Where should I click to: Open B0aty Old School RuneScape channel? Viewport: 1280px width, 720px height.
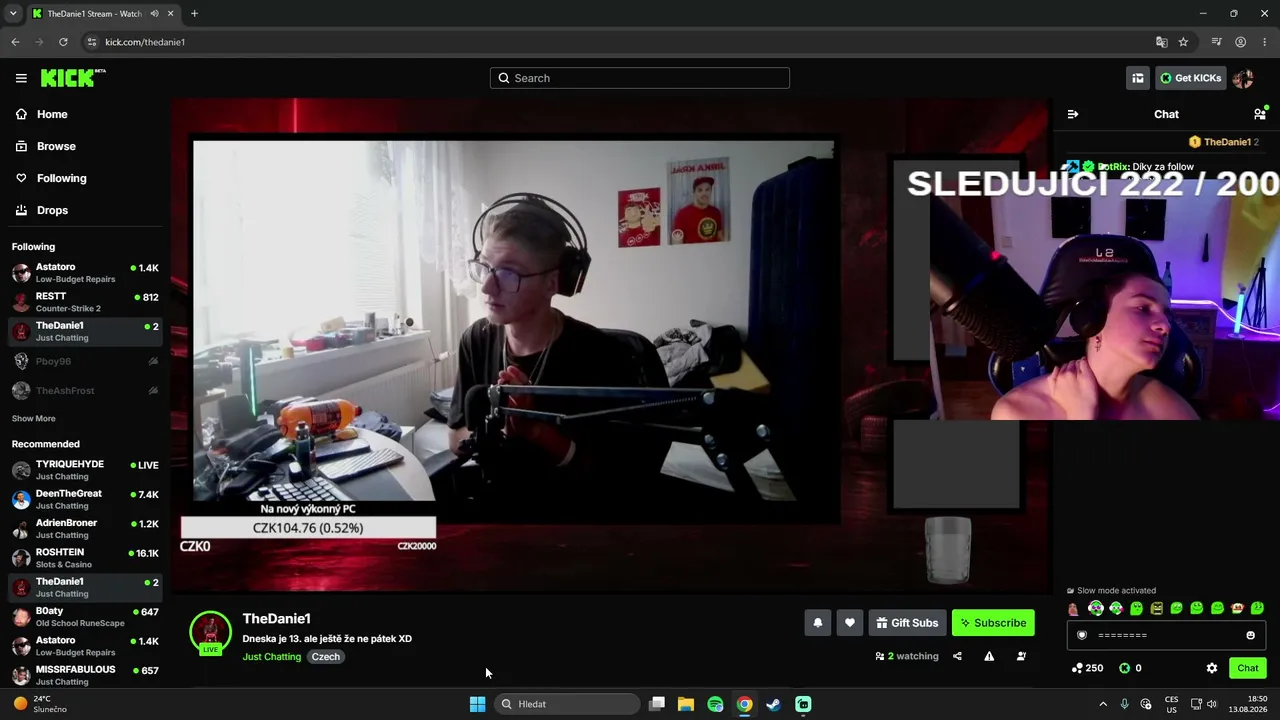pyautogui.click(x=84, y=616)
